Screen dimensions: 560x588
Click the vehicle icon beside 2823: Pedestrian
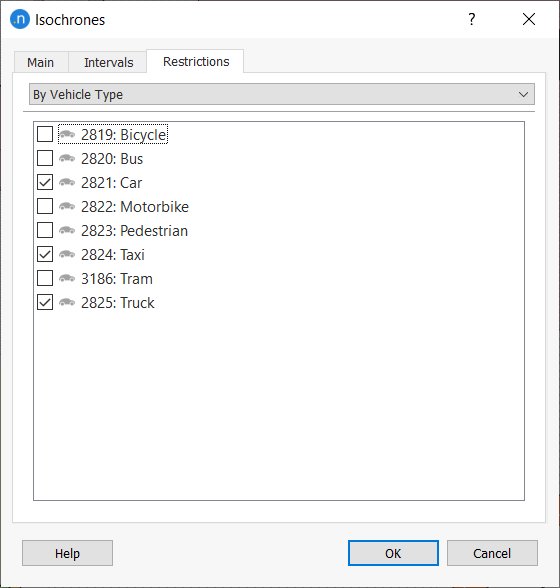[x=67, y=230]
